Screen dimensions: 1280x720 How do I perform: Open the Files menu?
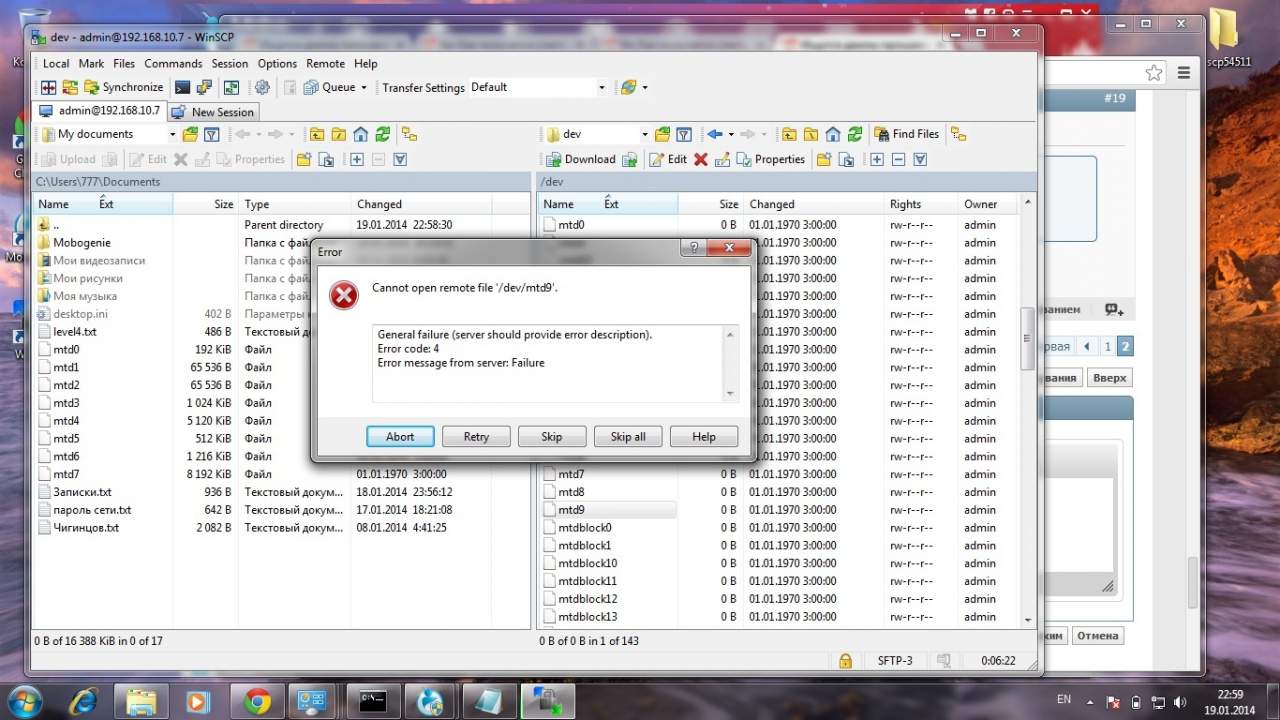pyautogui.click(x=124, y=63)
